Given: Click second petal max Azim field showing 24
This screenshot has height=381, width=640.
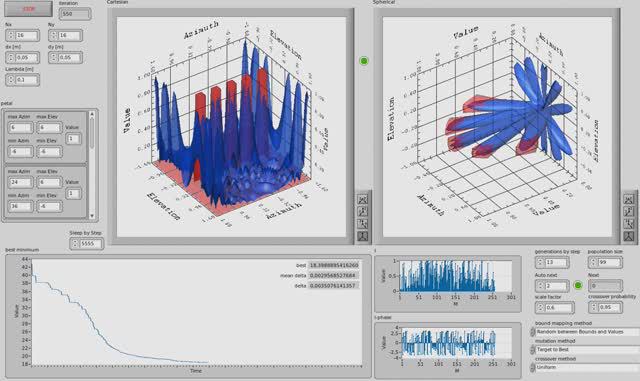Looking at the screenshot, I should (x=20, y=182).
